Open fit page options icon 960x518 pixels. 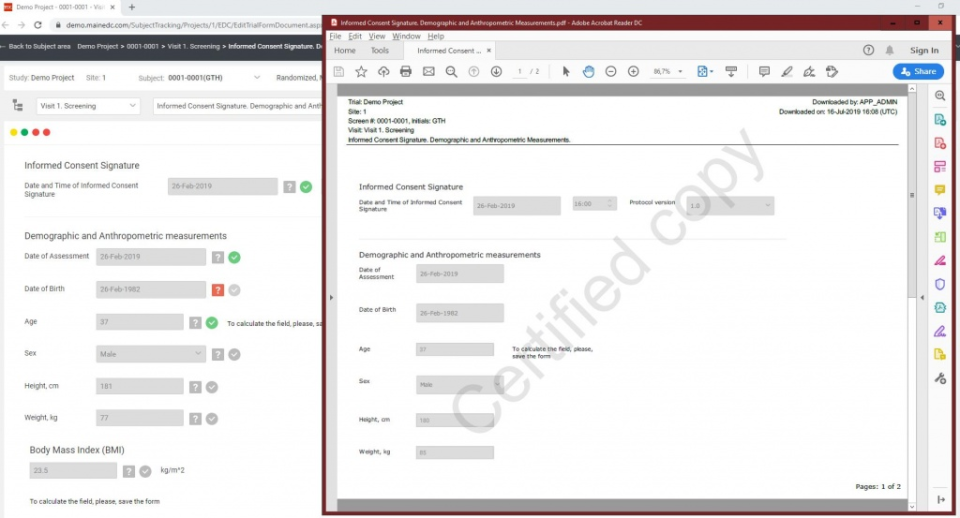coord(705,72)
